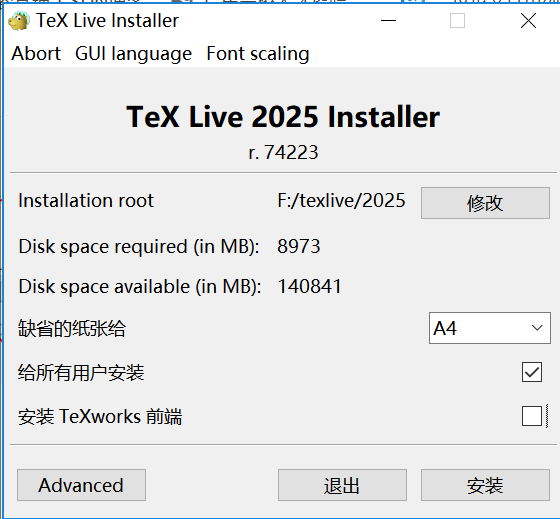Click the 8973 disk space required value
This screenshot has height=519, width=560.
coord(299,246)
